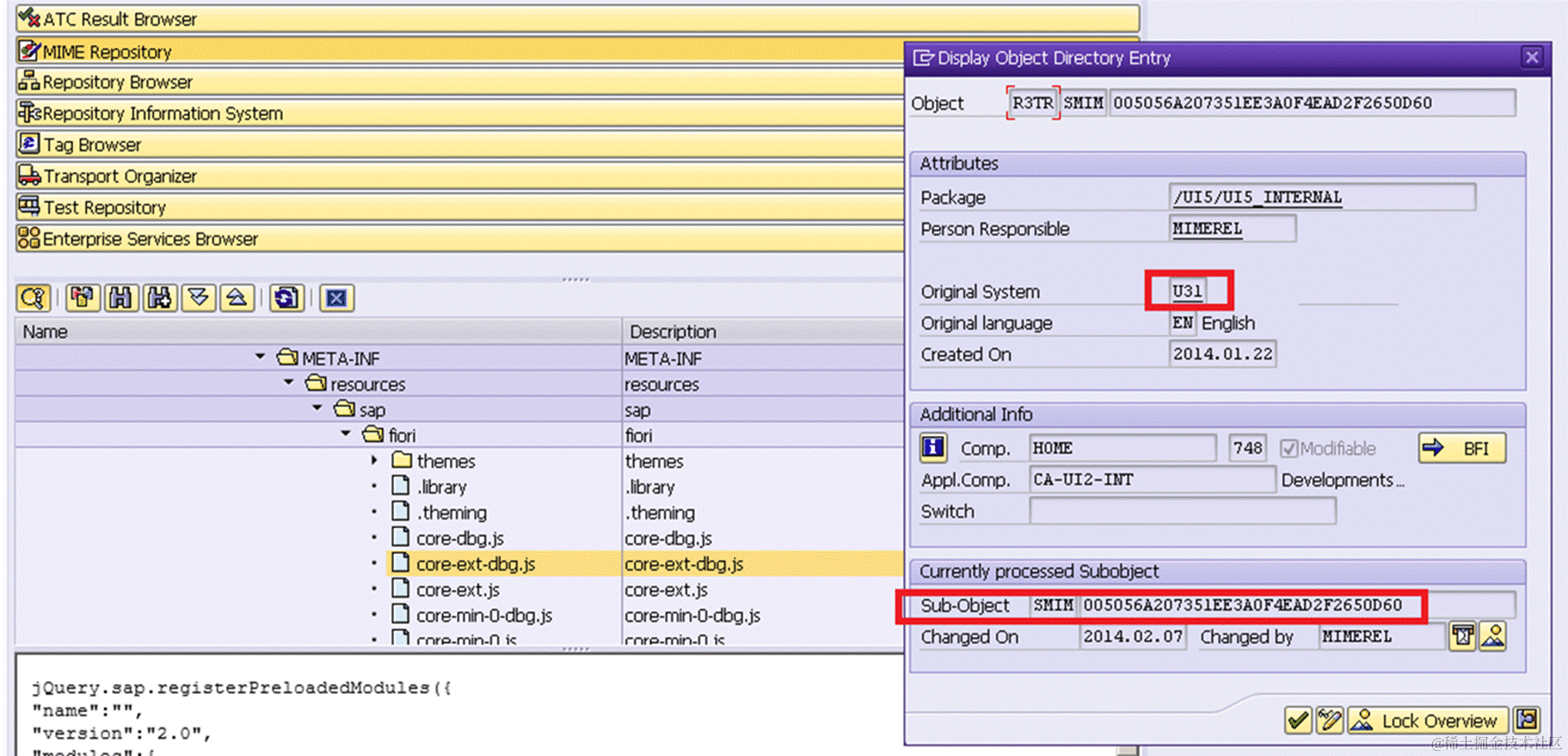Image resolution: width=1568 pixels, height=756 pixels.
Task: Click the ATC Result Browser icon
Action: coord(29,17)
